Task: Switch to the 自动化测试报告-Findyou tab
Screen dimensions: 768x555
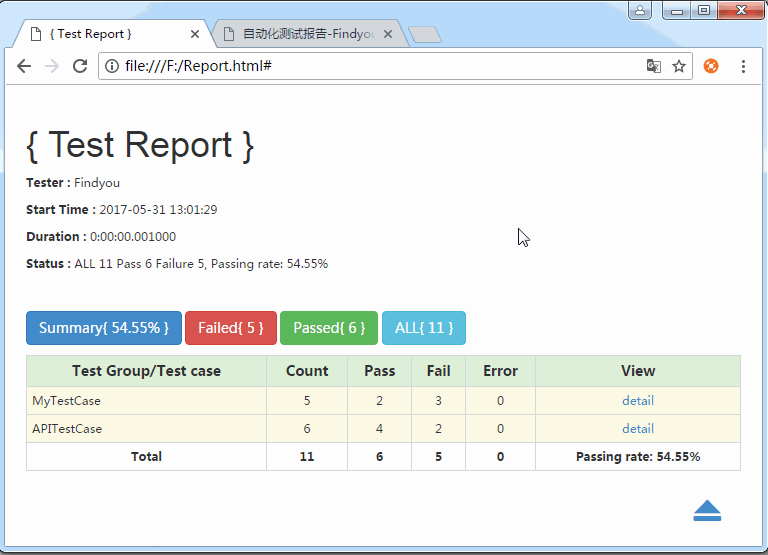Action: coord(309,34)
